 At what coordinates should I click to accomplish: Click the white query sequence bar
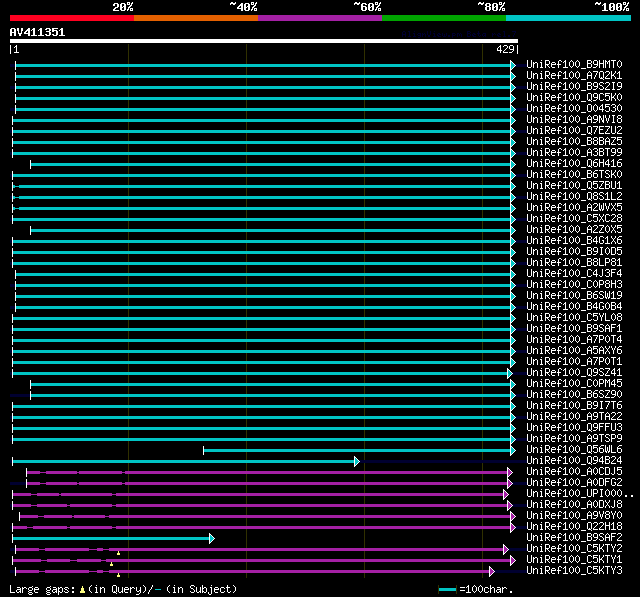264,41
